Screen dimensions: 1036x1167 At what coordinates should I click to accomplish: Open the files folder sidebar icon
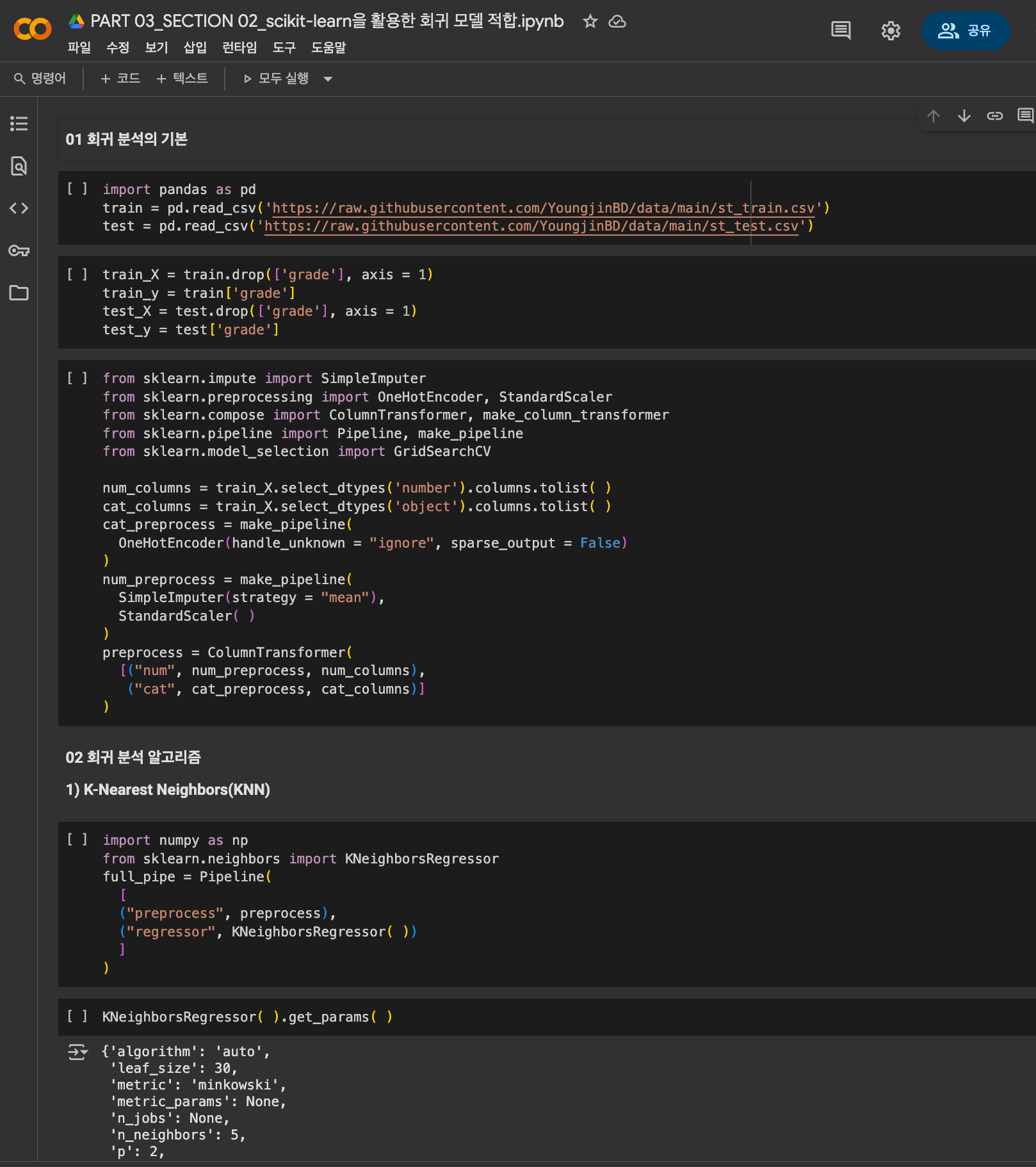coord(19,293)
